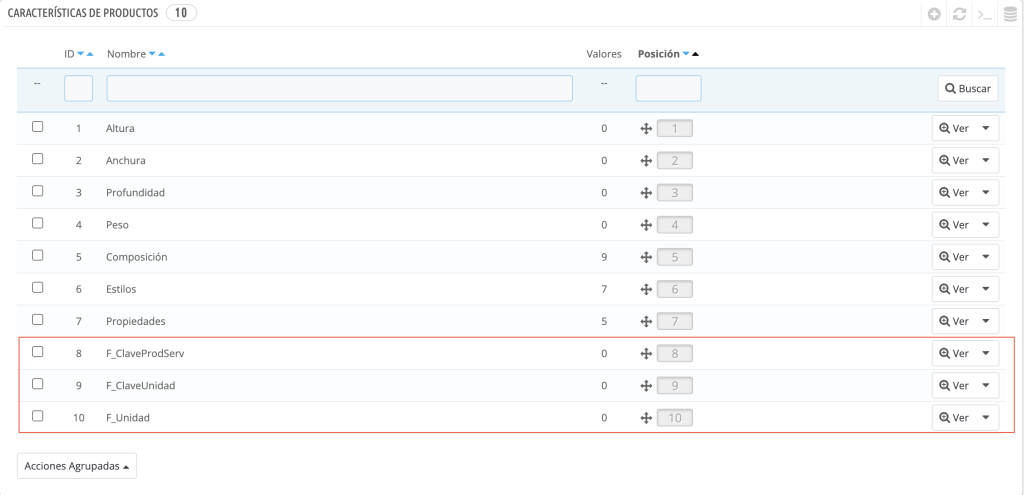Click Ver button for Altura

click(953, 129)
